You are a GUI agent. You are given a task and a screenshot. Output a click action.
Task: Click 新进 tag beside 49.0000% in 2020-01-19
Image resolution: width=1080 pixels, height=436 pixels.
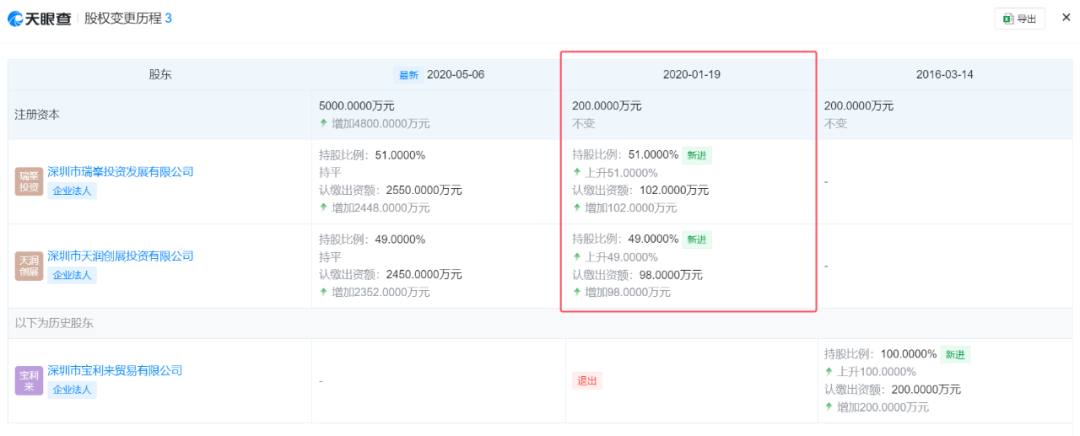(x=697, y=239)
